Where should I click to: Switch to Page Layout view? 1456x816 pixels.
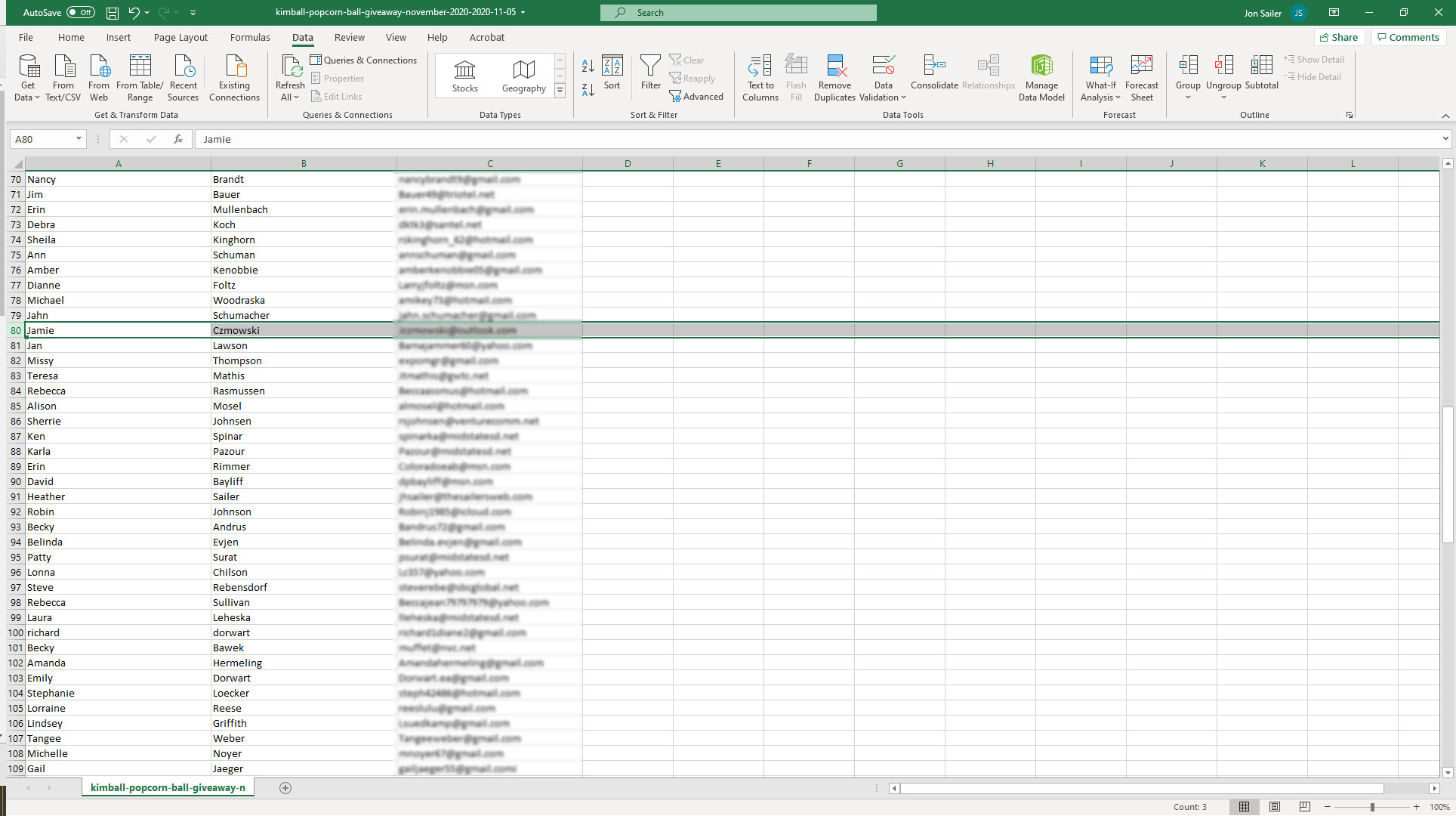point(1275,807)
